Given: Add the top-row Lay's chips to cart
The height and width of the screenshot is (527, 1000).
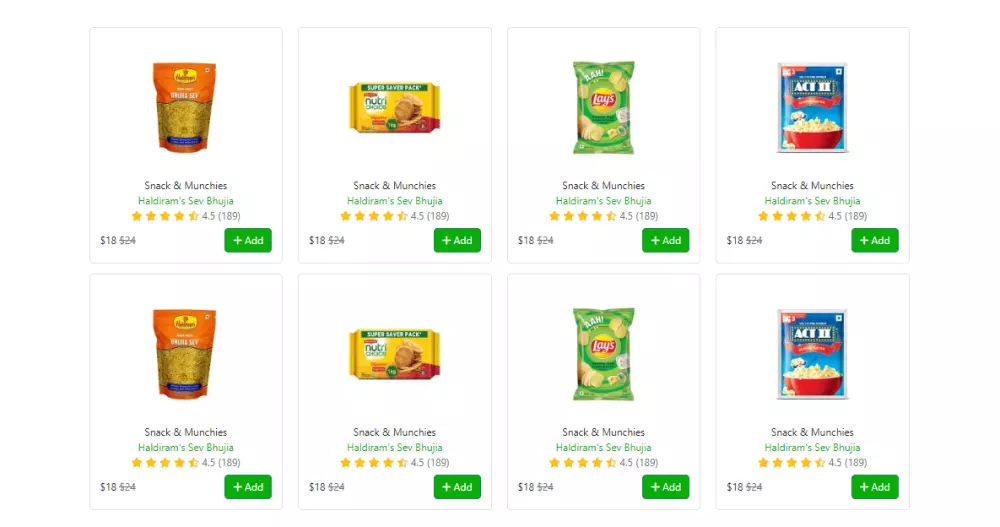Looking at the screenshot, I should tap(666, 240).
